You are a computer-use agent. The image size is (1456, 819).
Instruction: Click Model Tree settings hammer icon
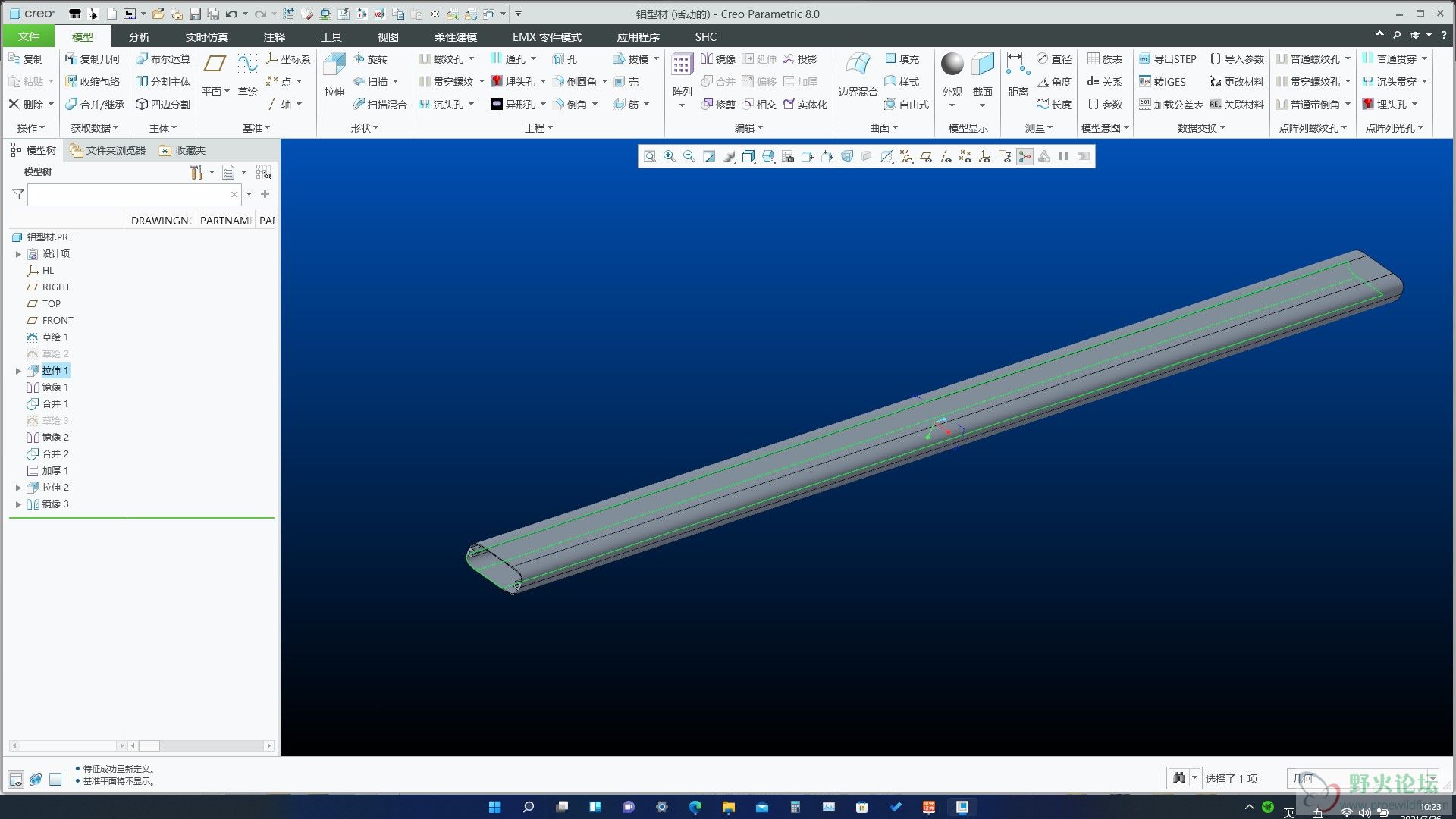point(196,172)
